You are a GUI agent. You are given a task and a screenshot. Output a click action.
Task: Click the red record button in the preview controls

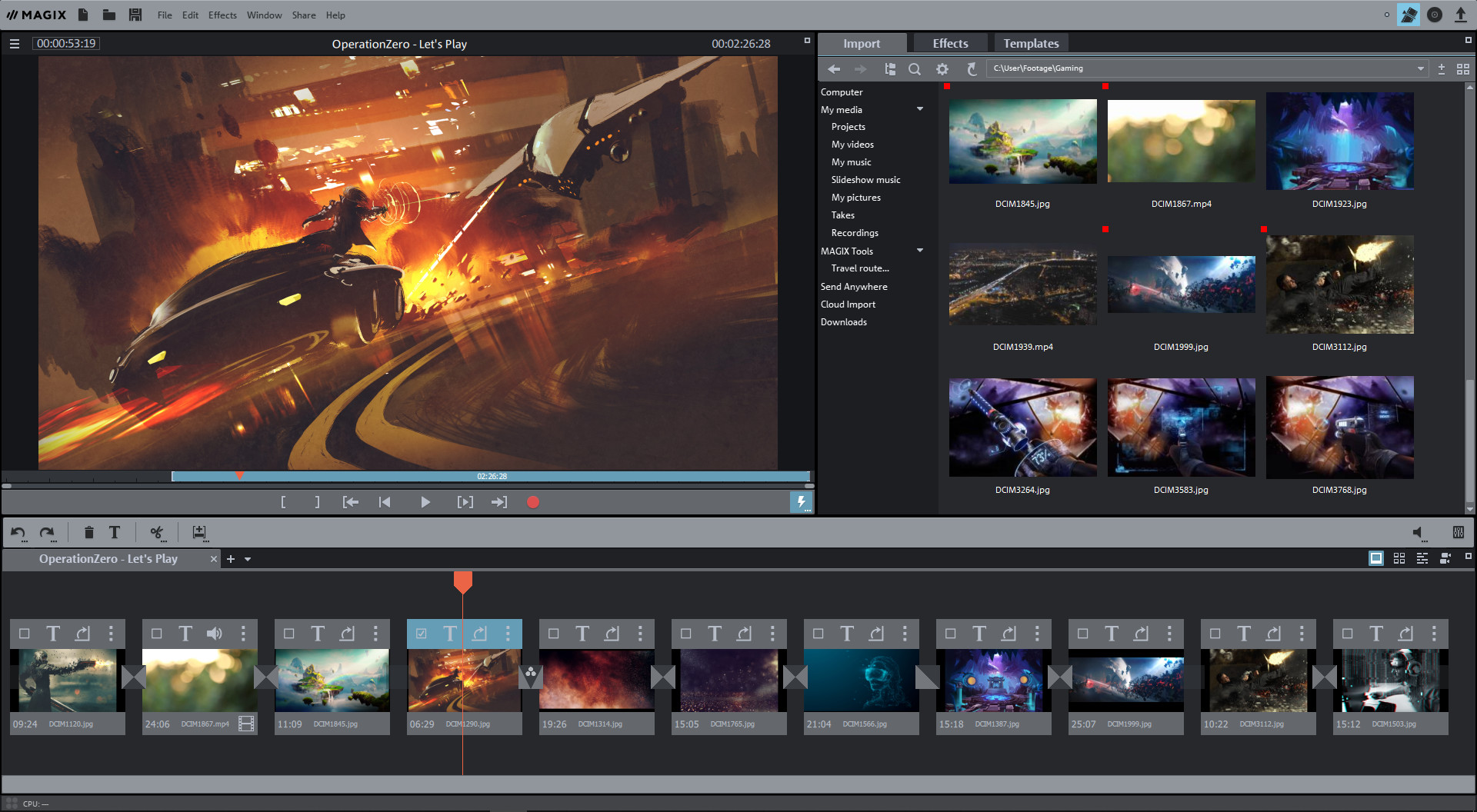[533, 501]
